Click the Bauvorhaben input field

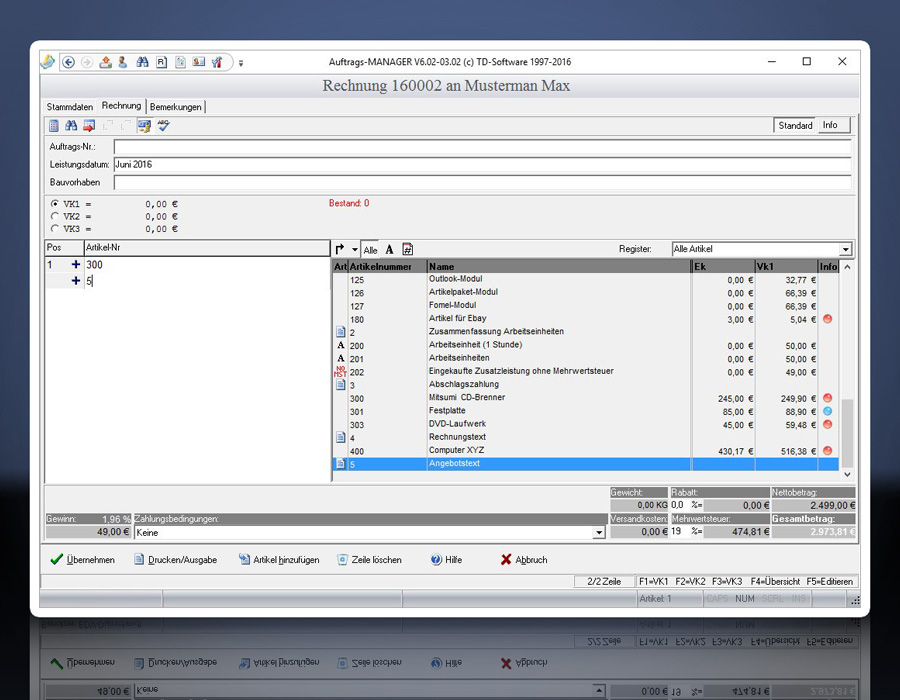(482, 182)
